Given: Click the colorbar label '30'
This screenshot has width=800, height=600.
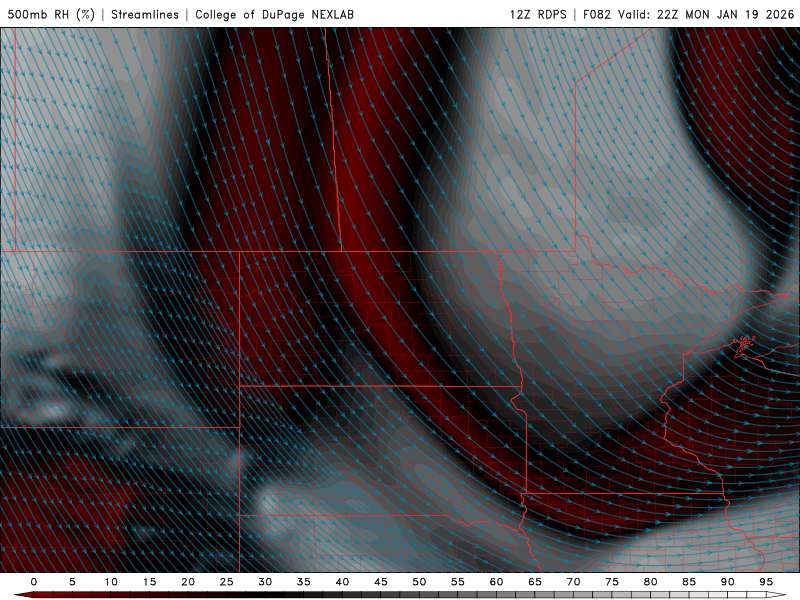Looking at the screenshot, I should (x=265, y=582).
